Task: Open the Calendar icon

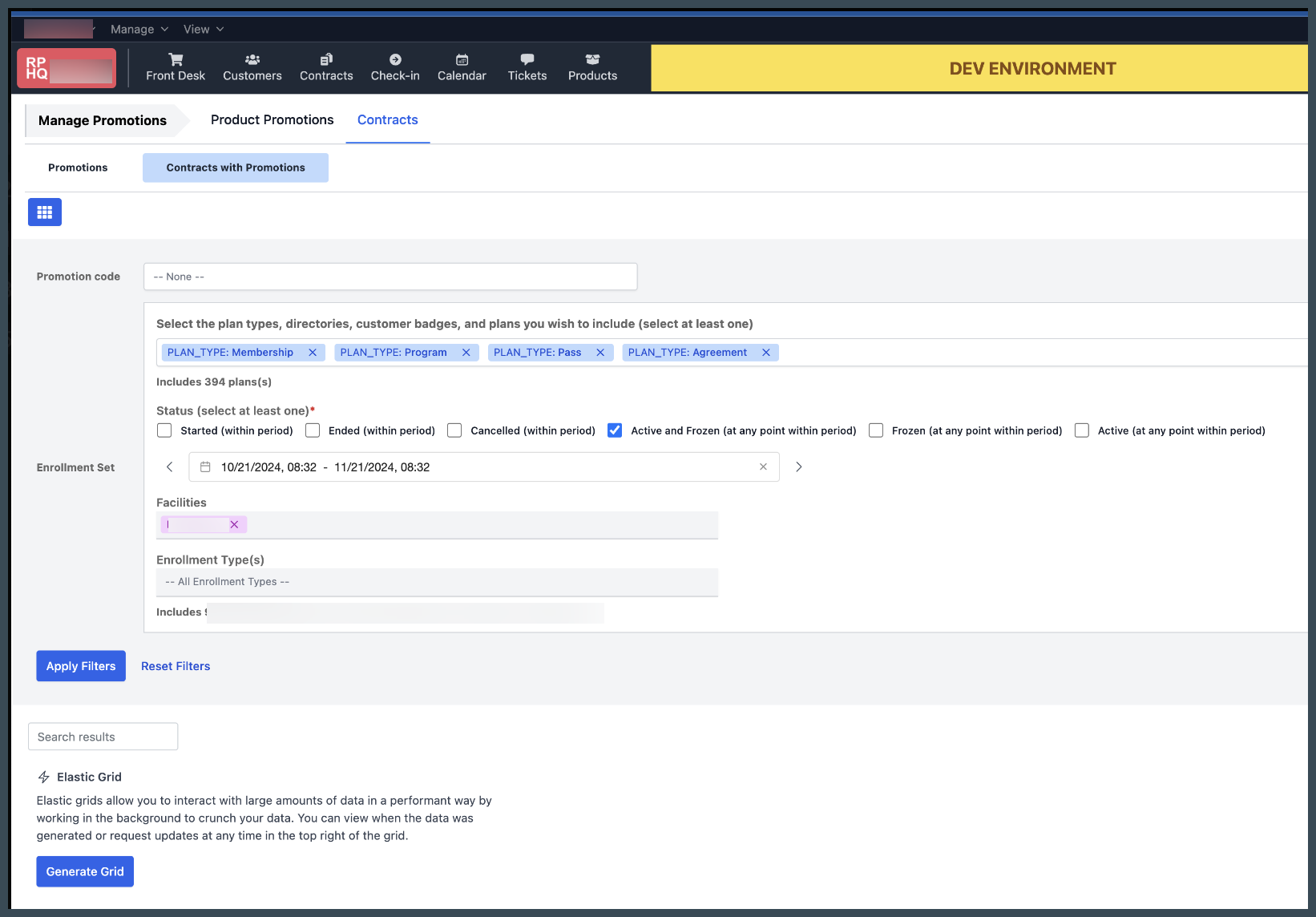Action: click(462, 59)
